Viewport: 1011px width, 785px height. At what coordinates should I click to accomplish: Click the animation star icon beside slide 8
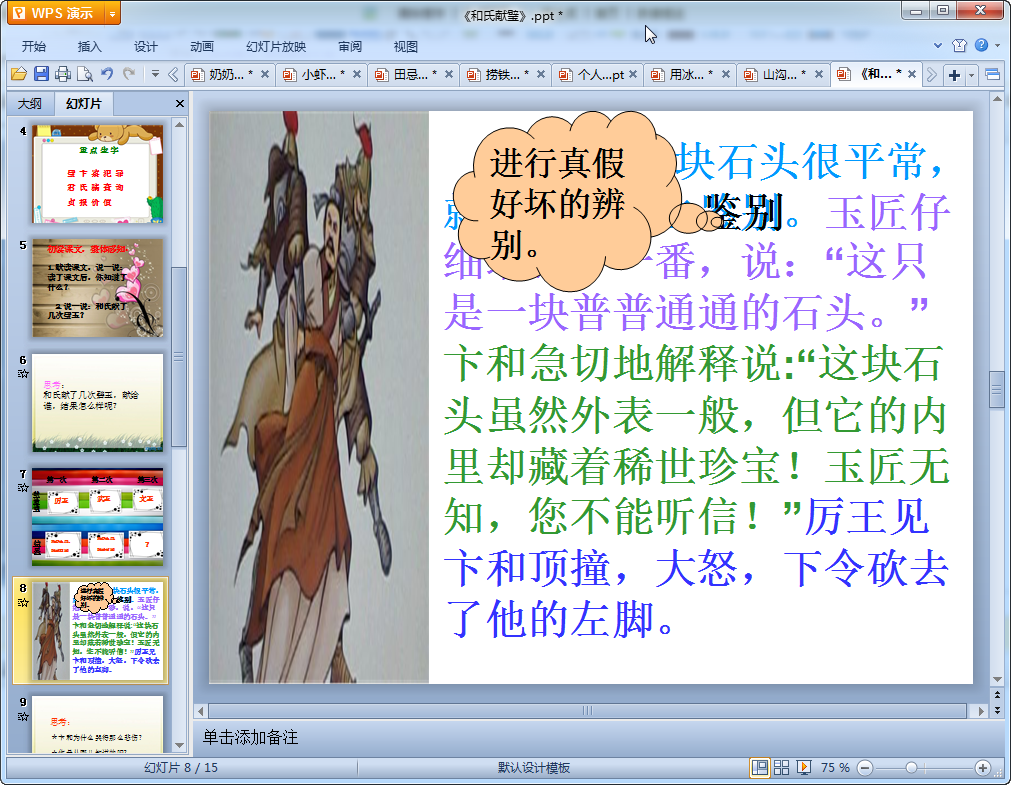coord(23,602)
